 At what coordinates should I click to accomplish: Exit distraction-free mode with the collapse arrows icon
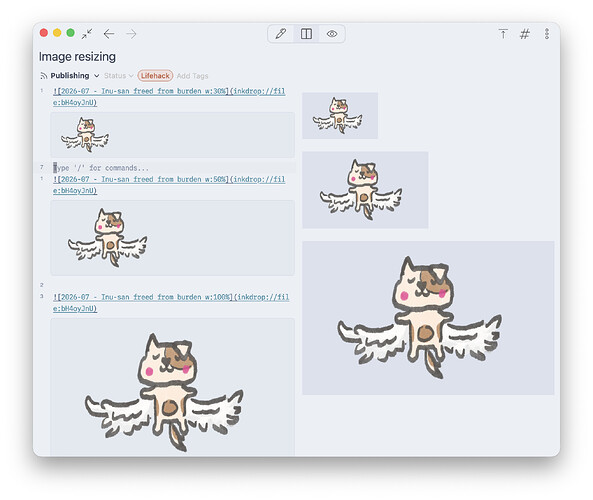click(x=87, y=34)
